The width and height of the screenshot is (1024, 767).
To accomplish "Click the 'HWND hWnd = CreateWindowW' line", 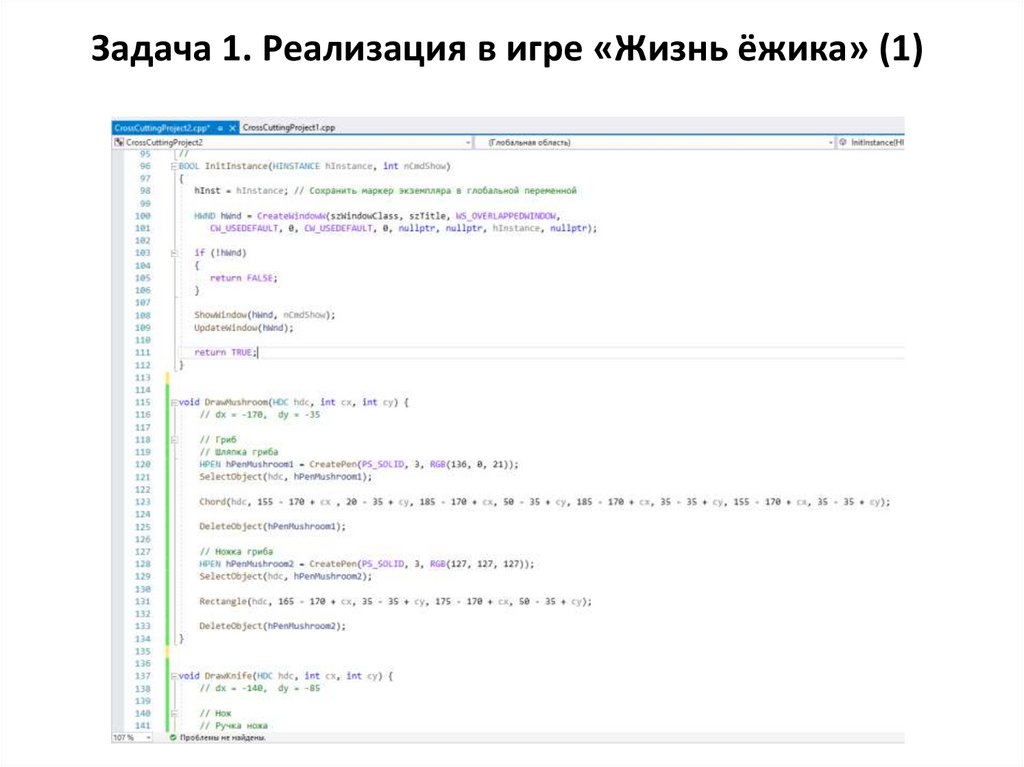I will pos(377,216).
